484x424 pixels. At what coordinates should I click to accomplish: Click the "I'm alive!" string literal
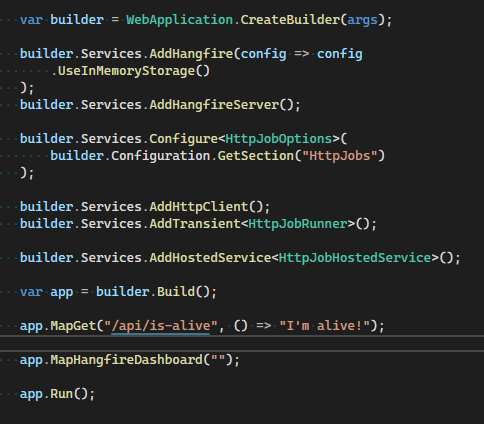pos(324,326)
